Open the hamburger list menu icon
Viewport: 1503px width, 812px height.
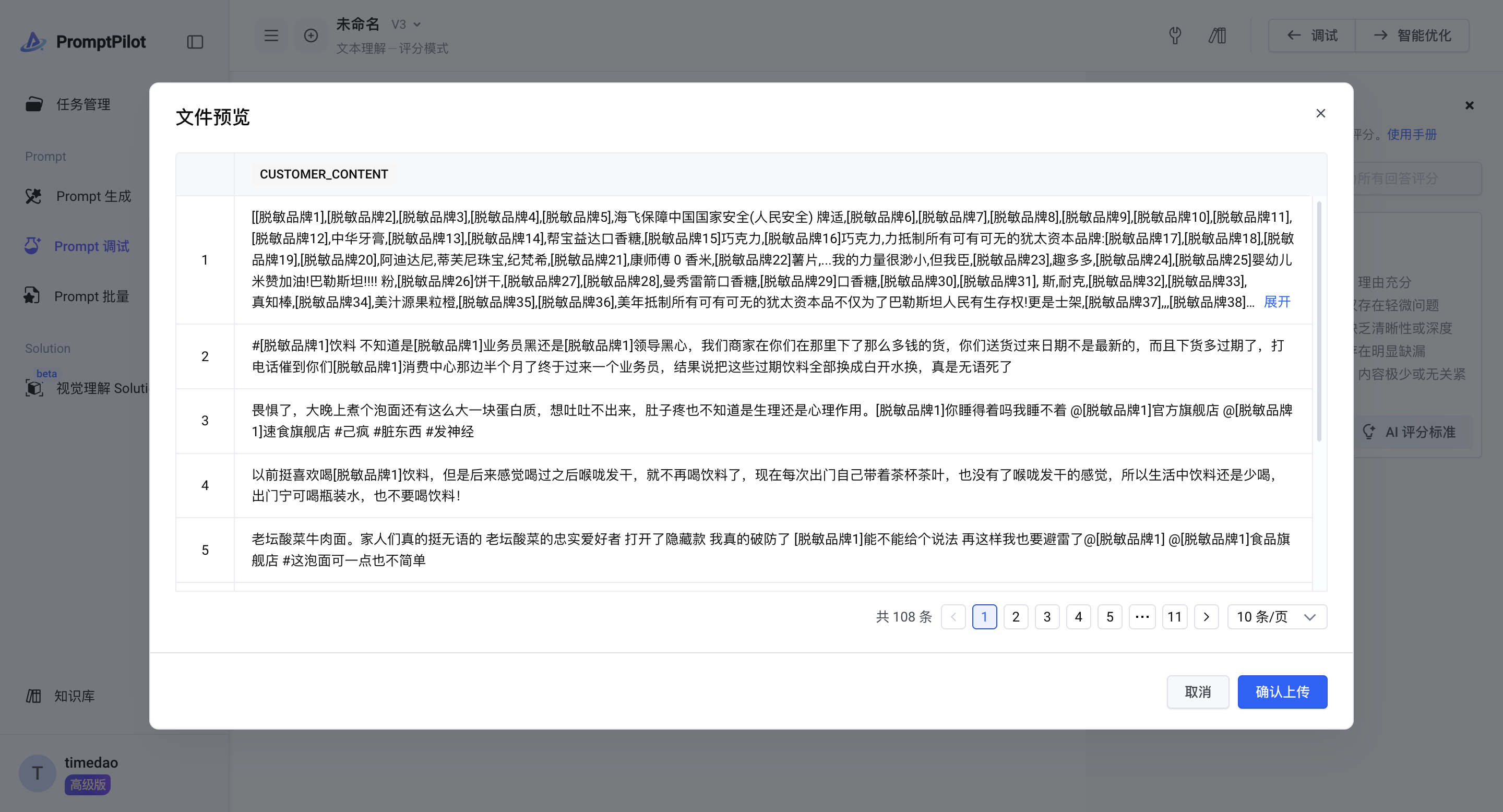pos(271,35)
